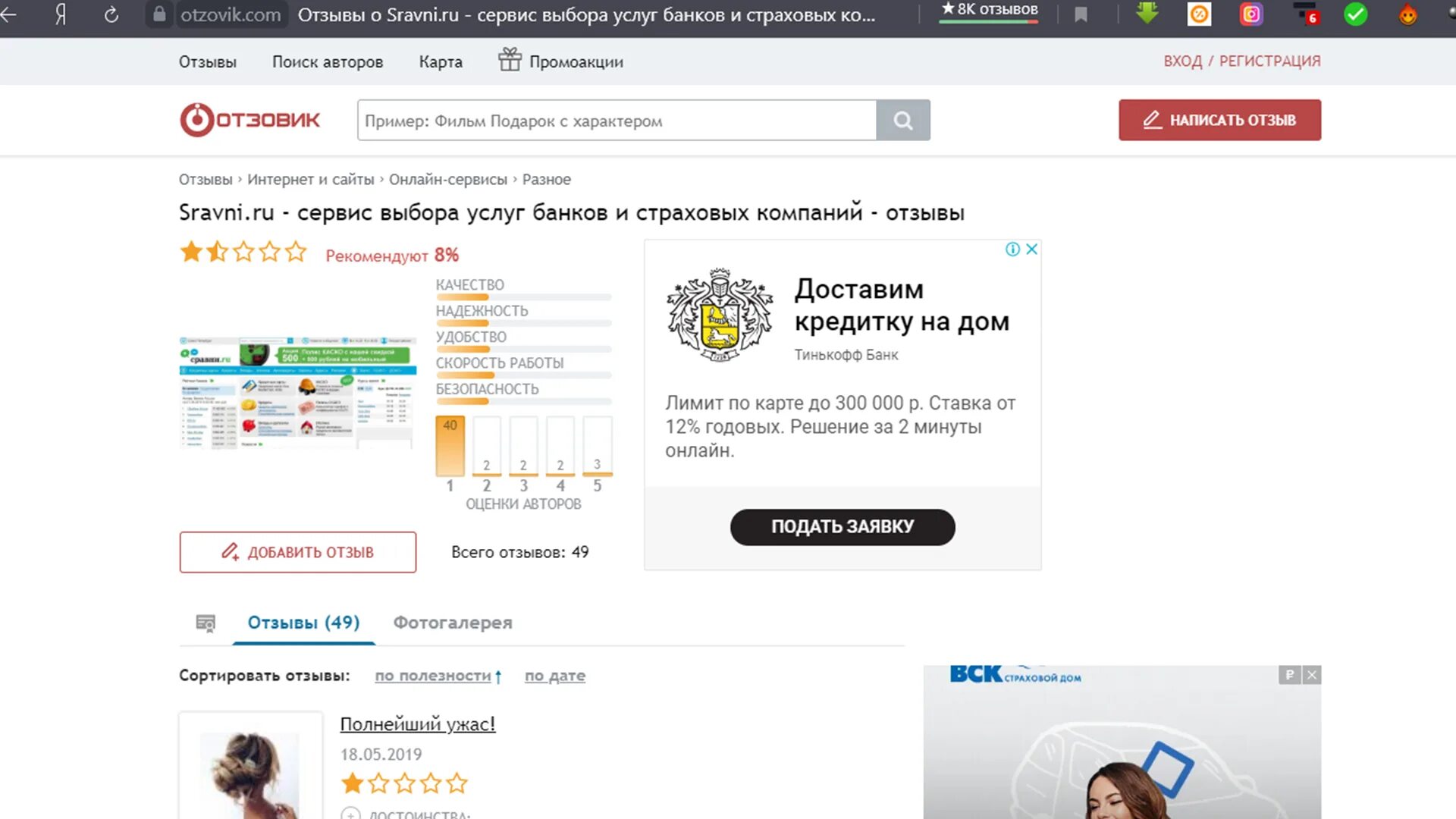Click the plus icon beside ДОСТОИНСТВА
This screenshot has width=1456, height=819.
[x=350, y=814]
